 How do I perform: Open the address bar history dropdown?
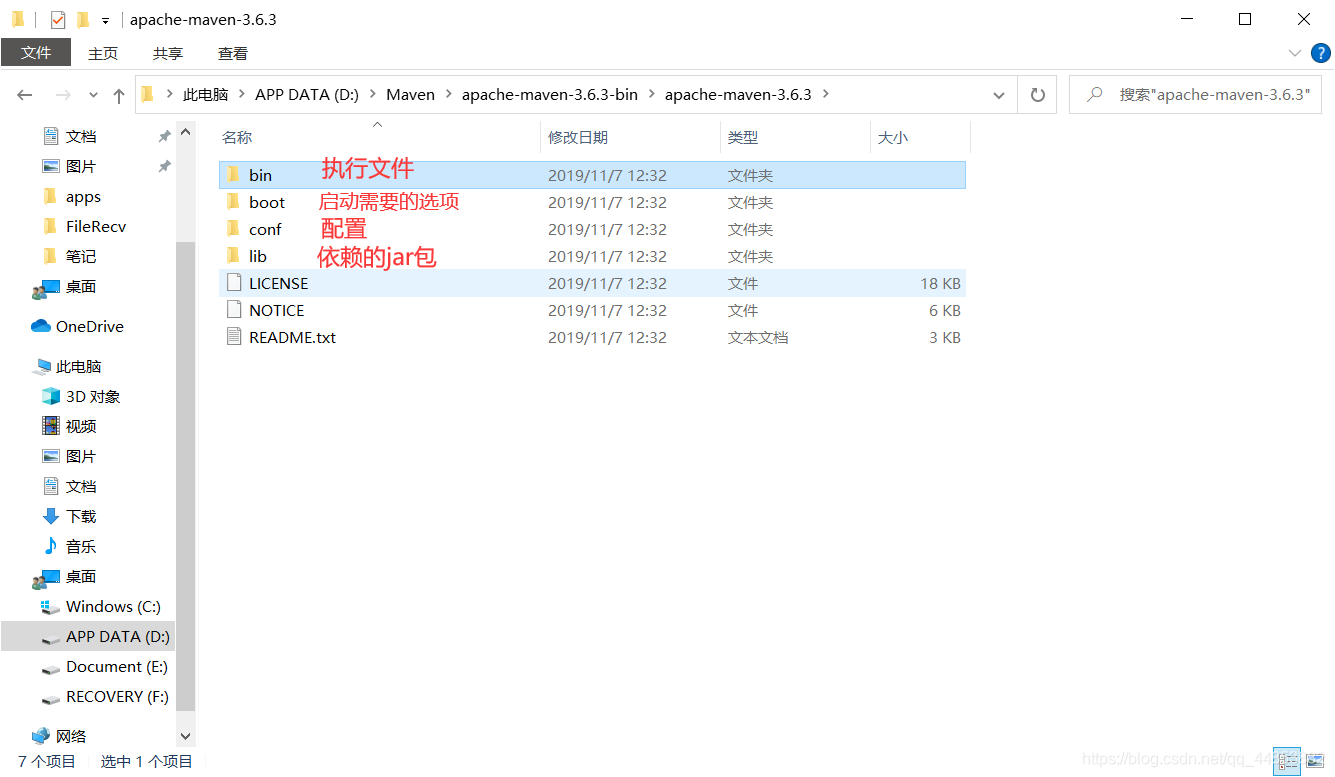pyautogui.click(x=998, y=95)
